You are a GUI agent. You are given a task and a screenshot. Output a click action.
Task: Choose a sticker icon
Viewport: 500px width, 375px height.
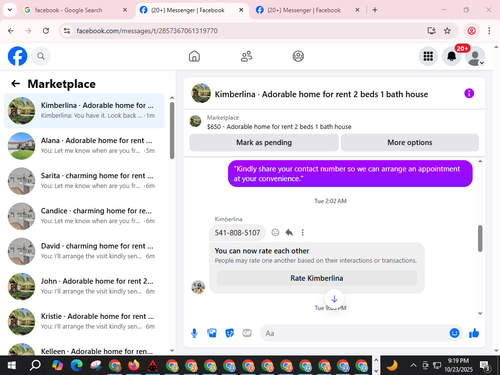[x=230, y=333]
